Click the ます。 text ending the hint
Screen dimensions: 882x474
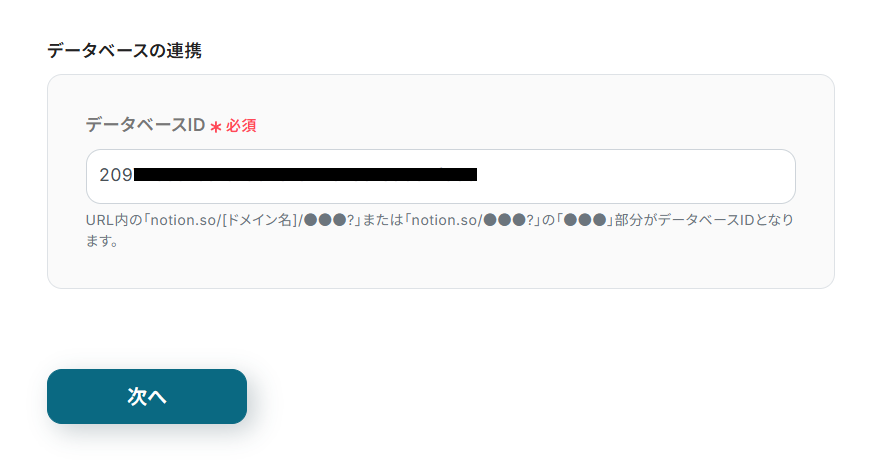point(102,241)
